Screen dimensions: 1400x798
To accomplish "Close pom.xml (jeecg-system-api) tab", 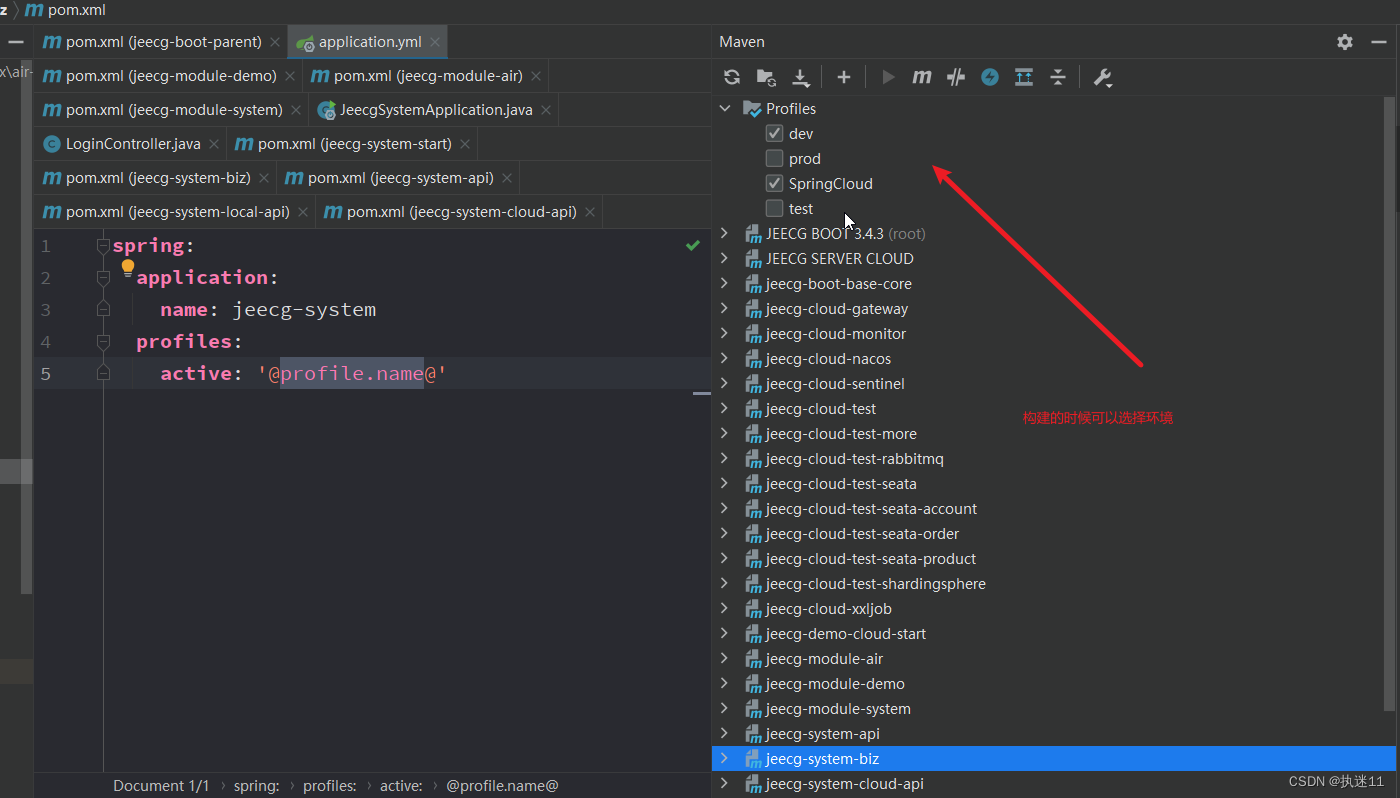I will tap(507, 178).
